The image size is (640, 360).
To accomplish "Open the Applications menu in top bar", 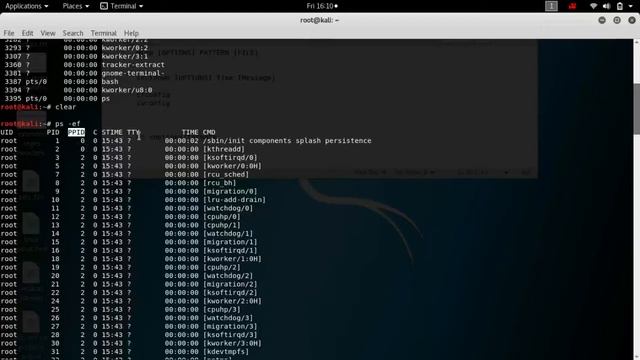I will point(27,6).
